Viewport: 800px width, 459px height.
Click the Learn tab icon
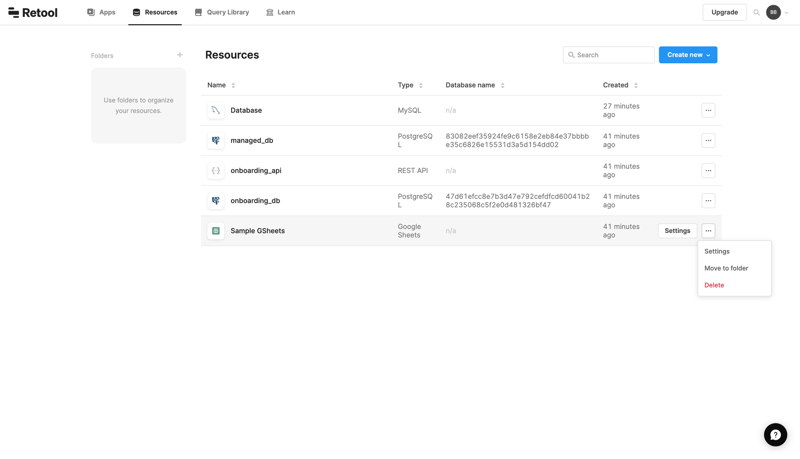tap(269, 12)
